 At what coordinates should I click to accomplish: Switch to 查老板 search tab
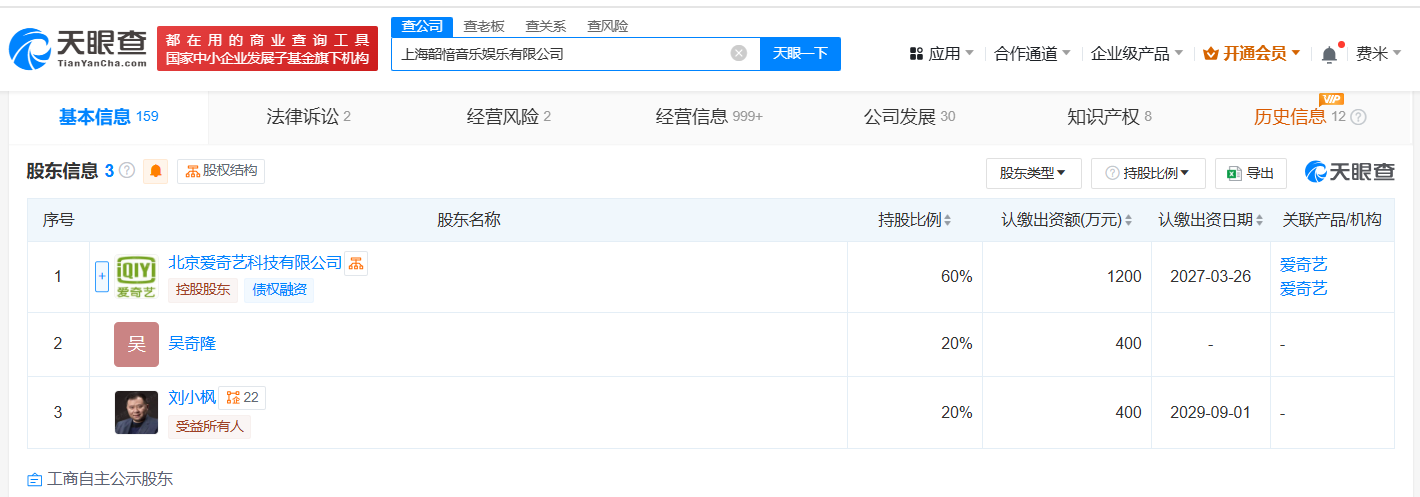484,27
